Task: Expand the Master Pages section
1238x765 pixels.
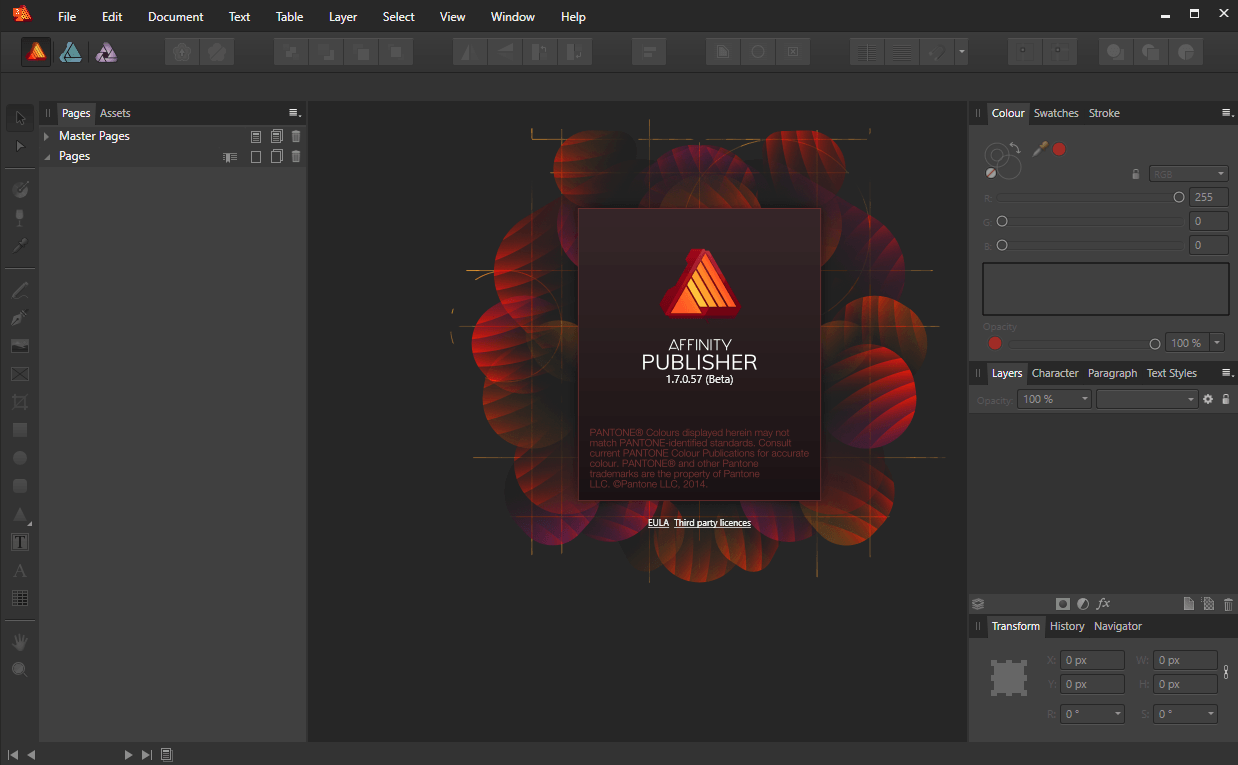Action: point(47,136)
